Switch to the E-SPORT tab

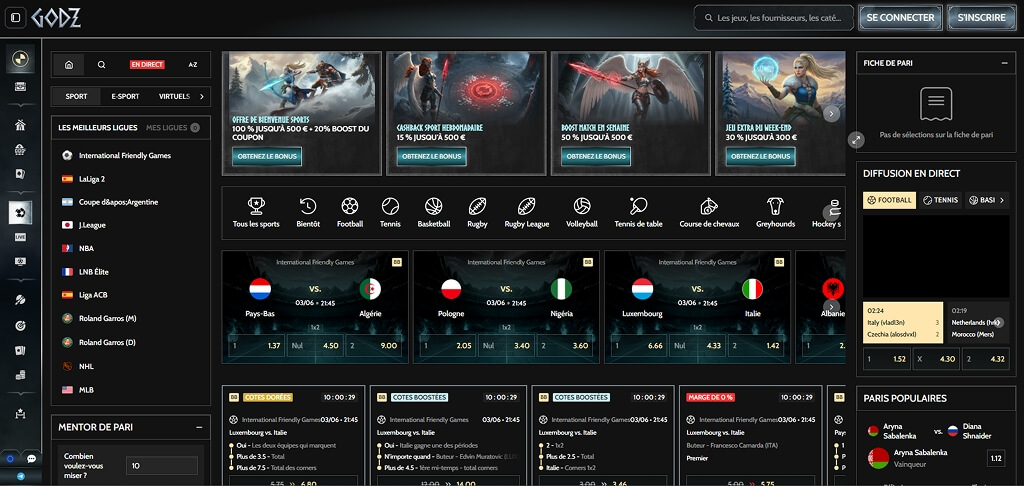(125, 97)
